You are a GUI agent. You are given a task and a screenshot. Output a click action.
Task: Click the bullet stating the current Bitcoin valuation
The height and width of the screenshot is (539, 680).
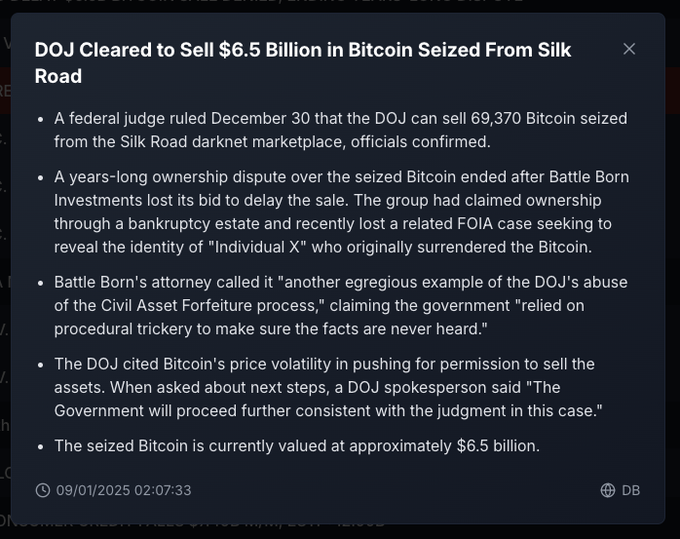[x=297, y=446]
